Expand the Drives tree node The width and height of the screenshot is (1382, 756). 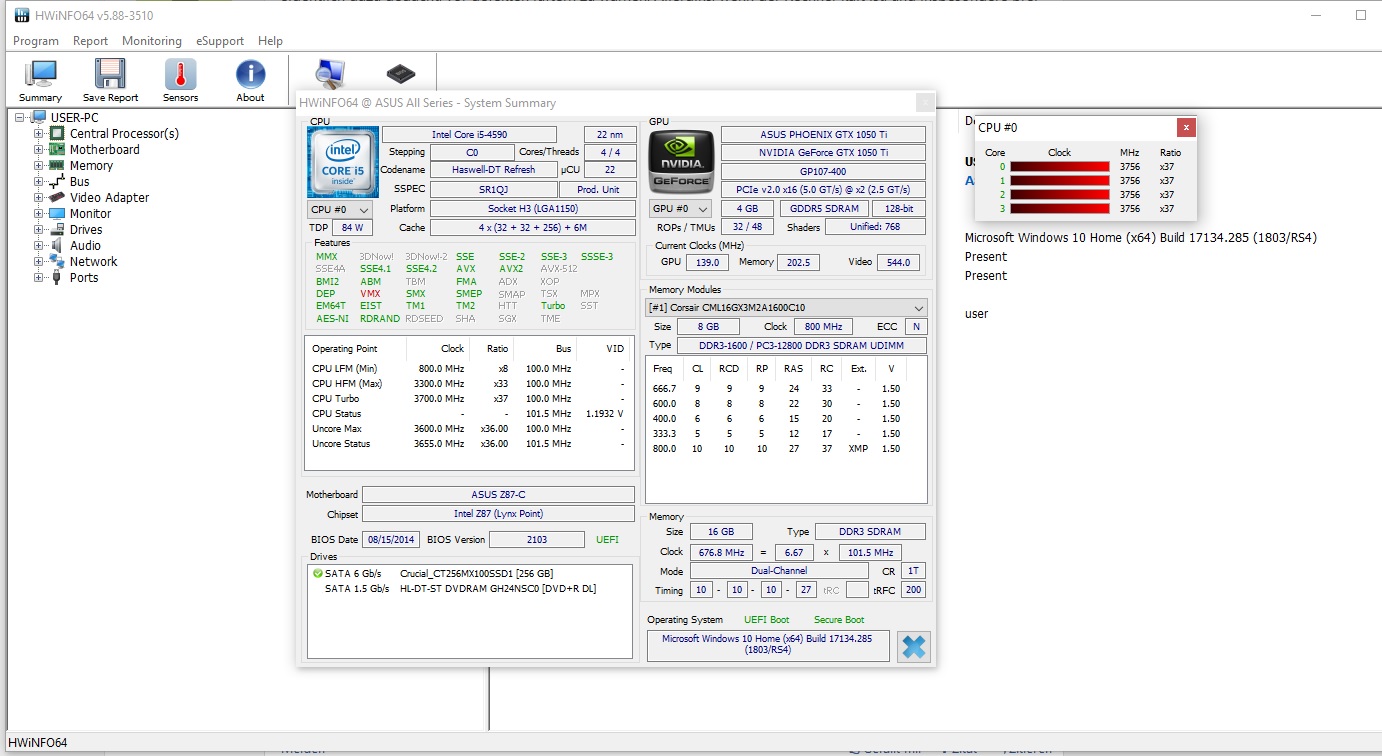coord(39,229)
